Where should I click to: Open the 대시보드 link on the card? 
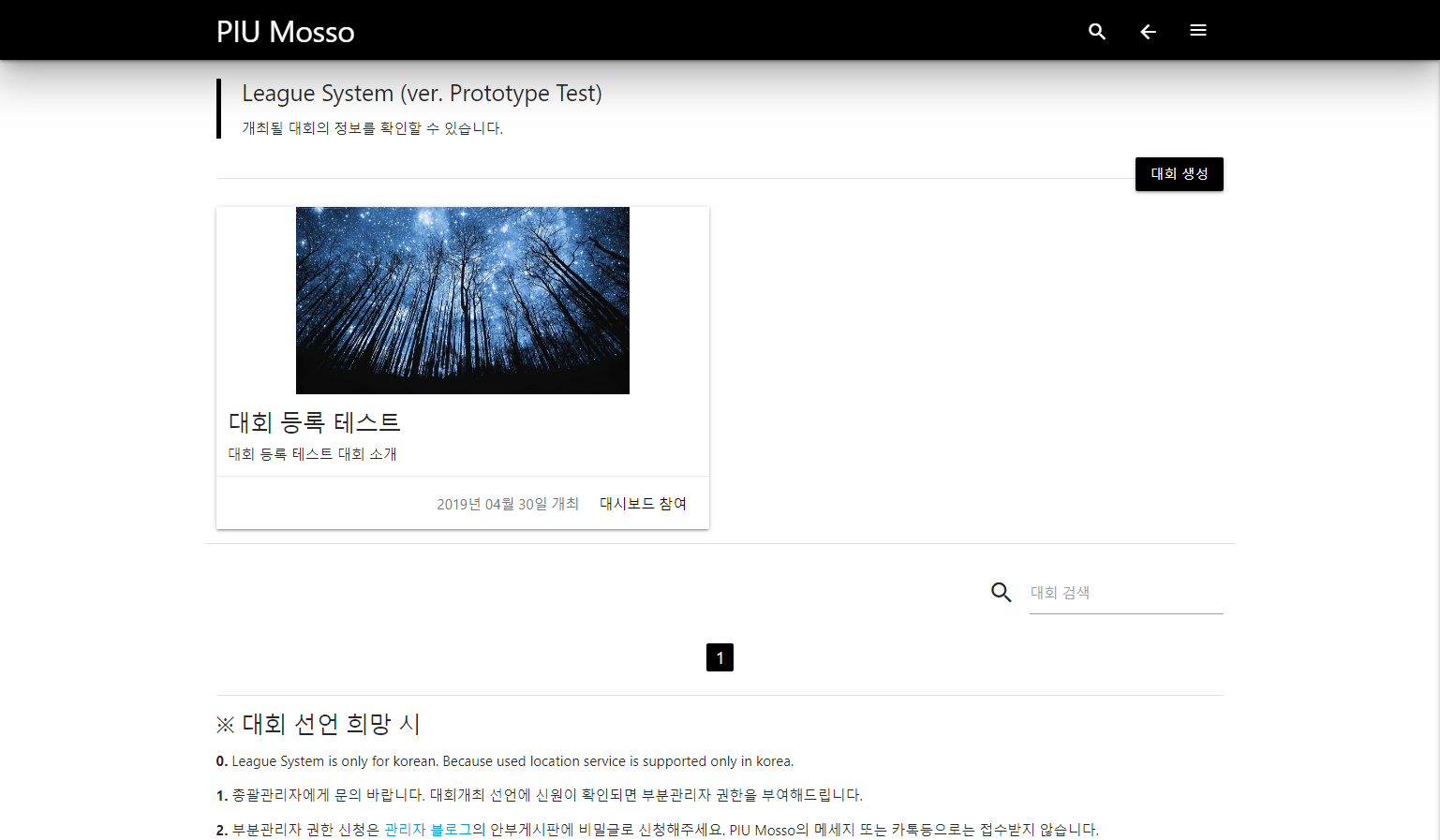point(627,504)
